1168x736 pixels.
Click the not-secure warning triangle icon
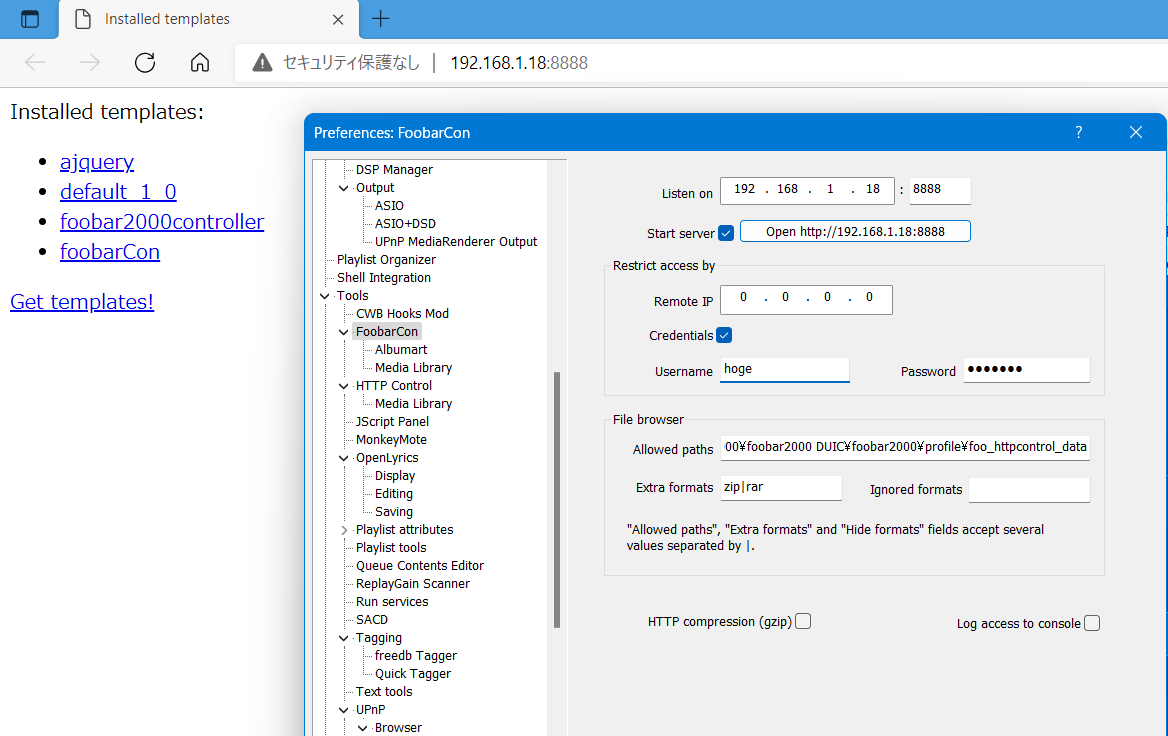[x=262, y=63]
